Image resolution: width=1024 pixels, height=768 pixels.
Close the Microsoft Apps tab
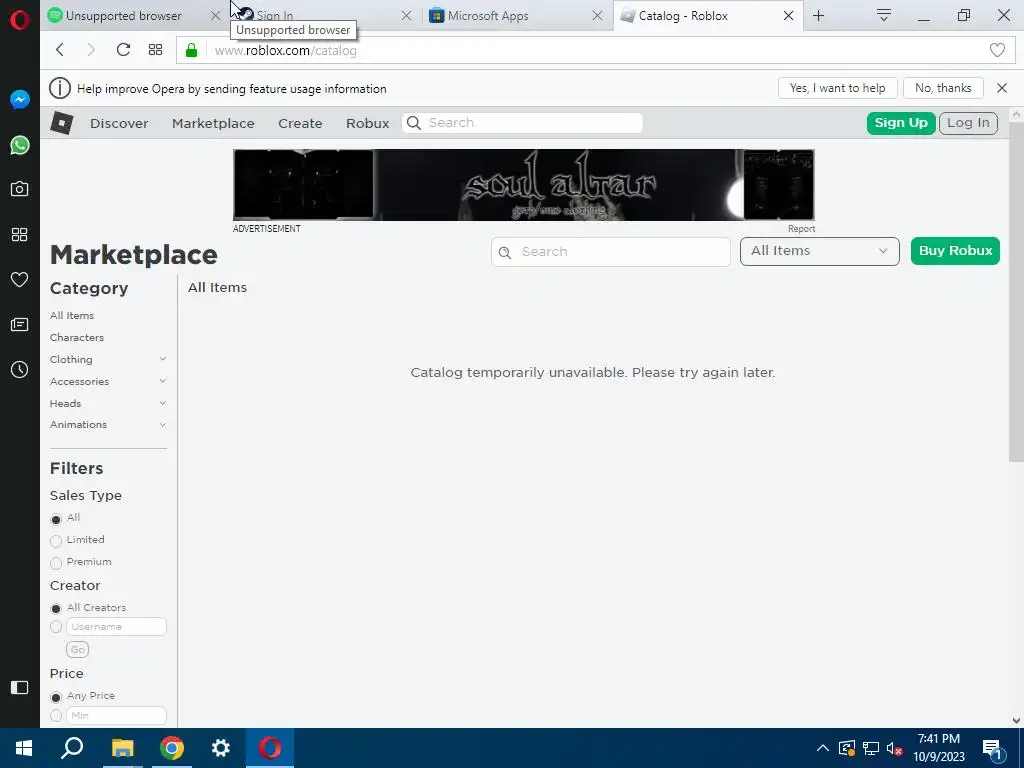point(597,16)
